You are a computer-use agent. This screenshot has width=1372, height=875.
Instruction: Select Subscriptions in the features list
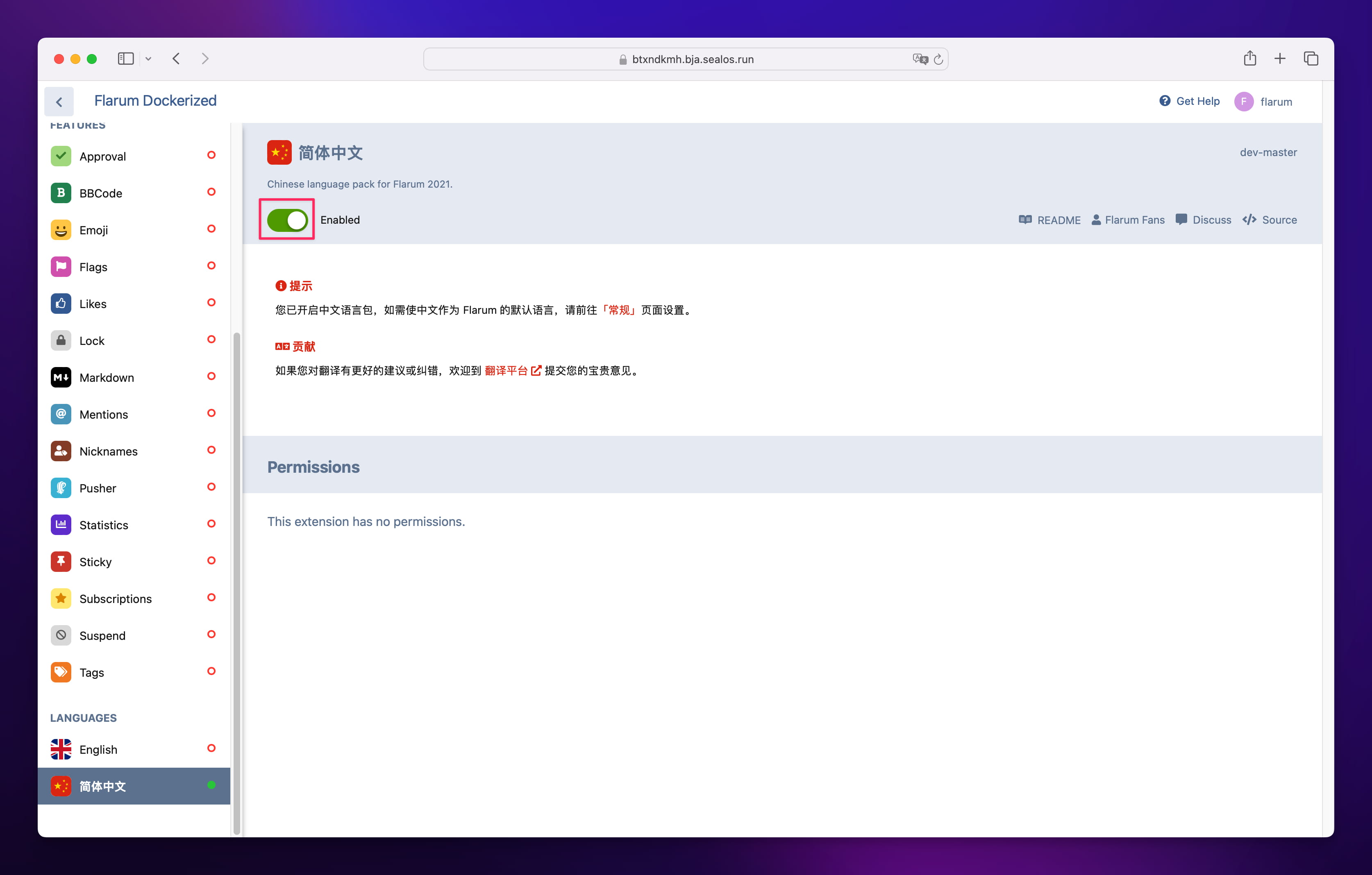pyautogui.click(x=134, y=599)
